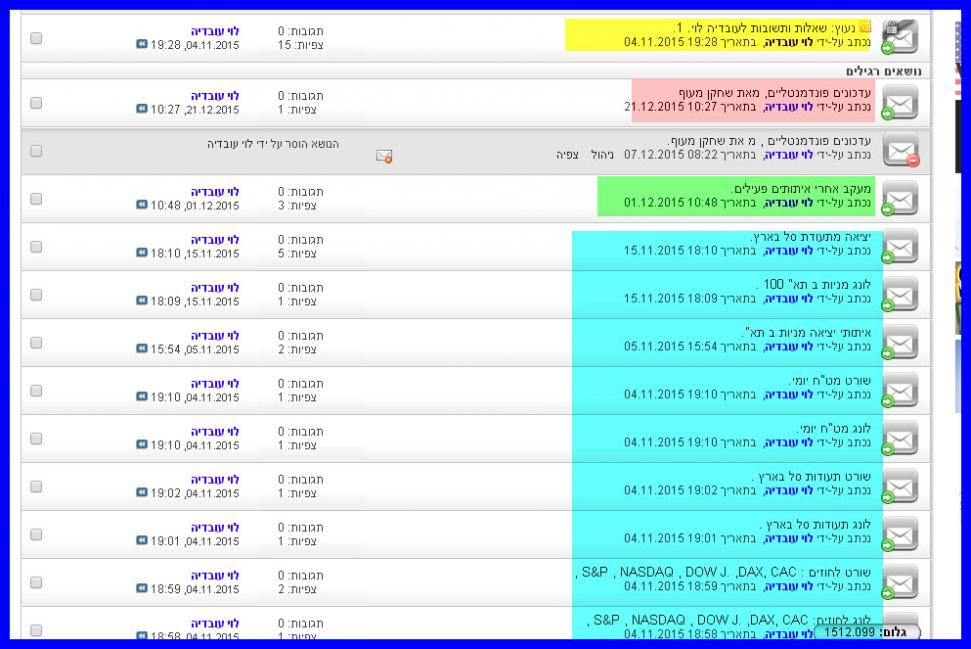The width and height of the screenshot is (971, 649).
Task: Click last-post arrow icon next to 01.12.2015 10:48
Action: [x=142, y=205]
